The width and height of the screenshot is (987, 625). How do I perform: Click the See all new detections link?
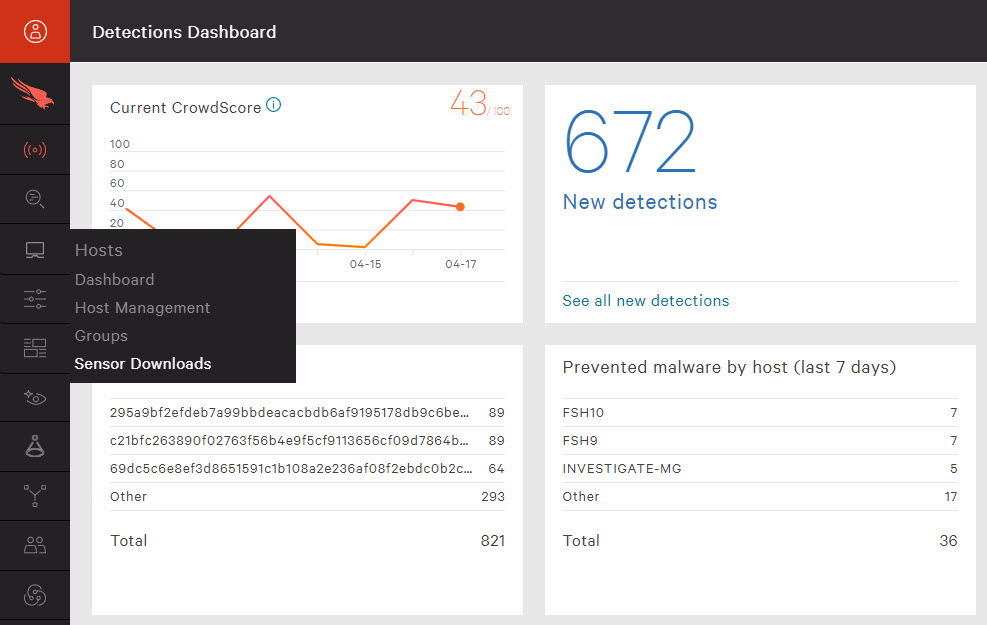[645, 300]
